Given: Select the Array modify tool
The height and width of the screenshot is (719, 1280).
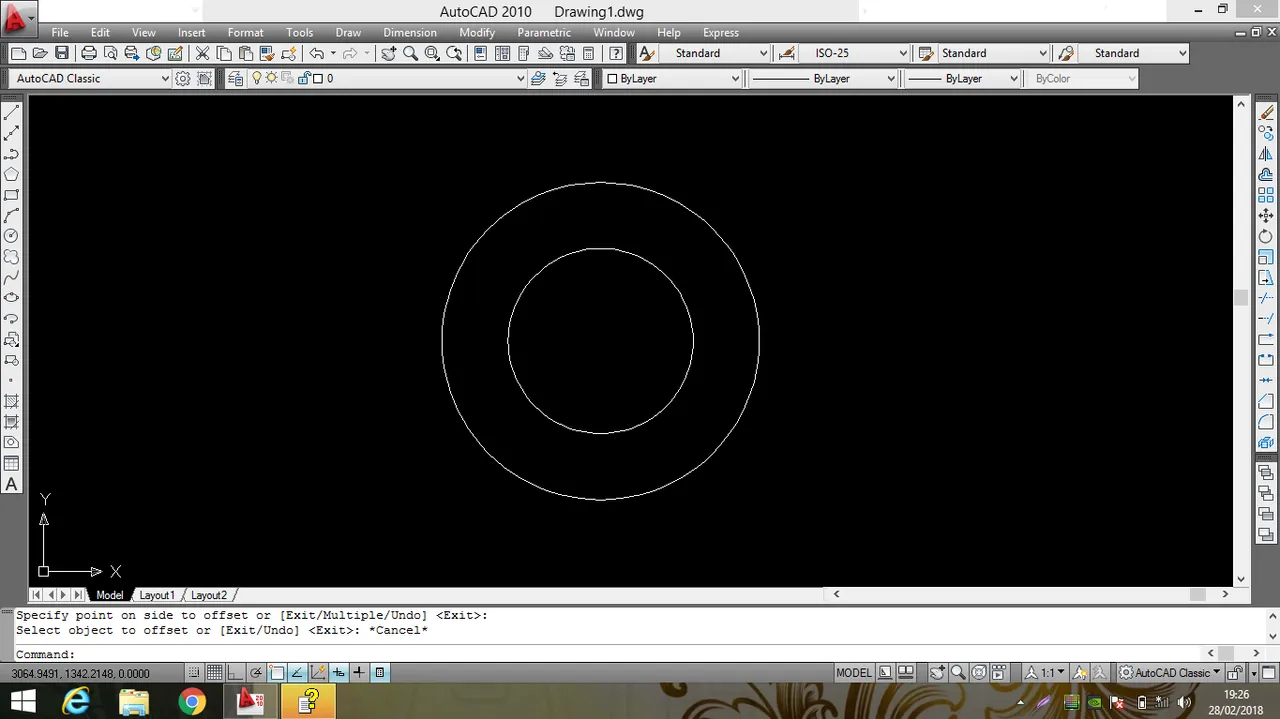Looking at the screenshot, I should tap(1266, 195).
